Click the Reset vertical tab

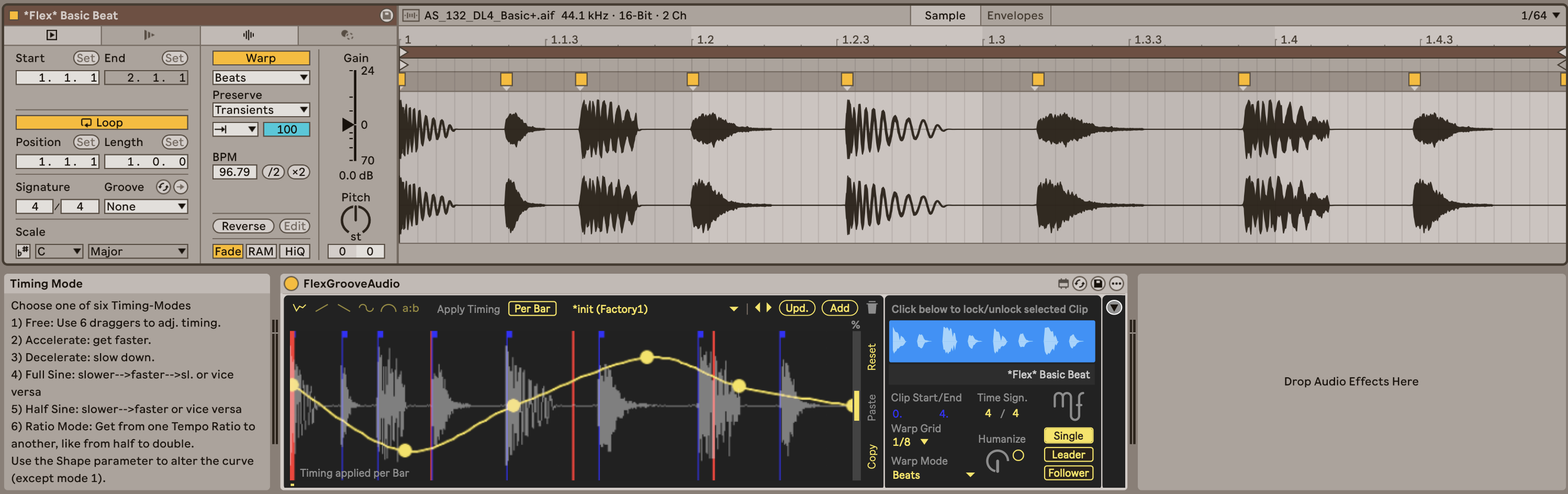pos(871,356)
